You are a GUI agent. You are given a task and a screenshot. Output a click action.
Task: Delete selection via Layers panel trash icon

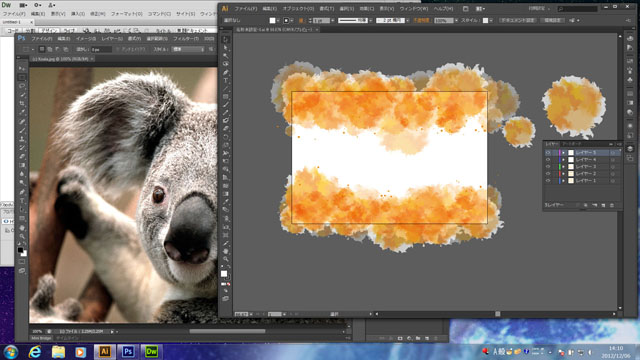point(612,205)
